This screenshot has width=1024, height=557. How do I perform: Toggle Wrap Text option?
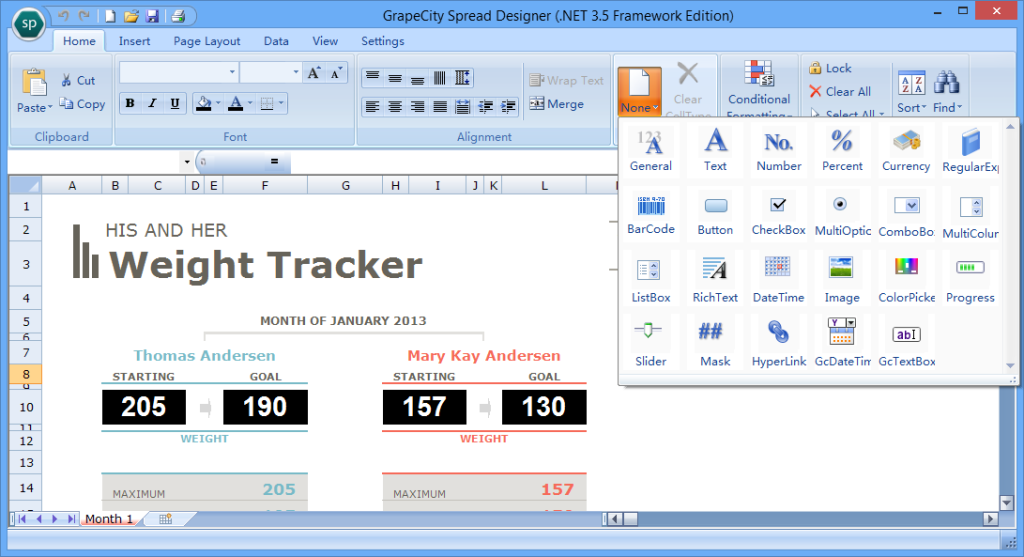coord(567,80)
